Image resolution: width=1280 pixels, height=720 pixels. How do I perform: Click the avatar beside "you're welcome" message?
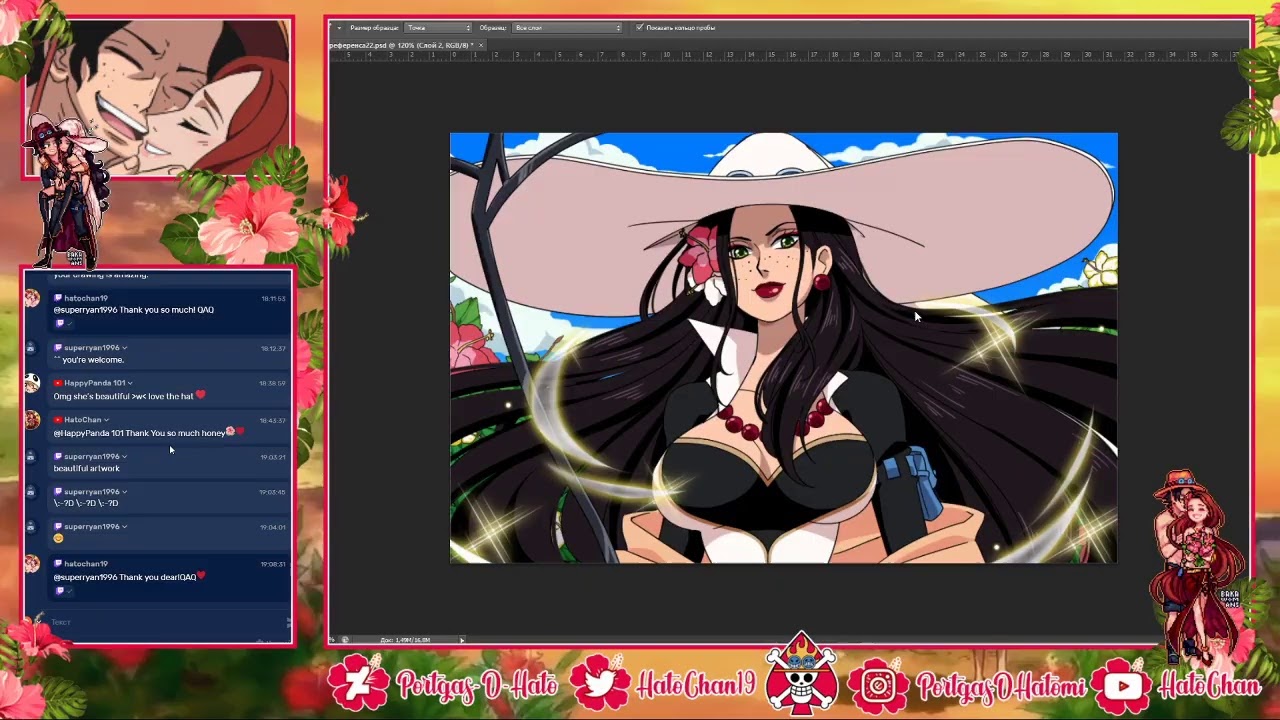[x=32, y=348]
